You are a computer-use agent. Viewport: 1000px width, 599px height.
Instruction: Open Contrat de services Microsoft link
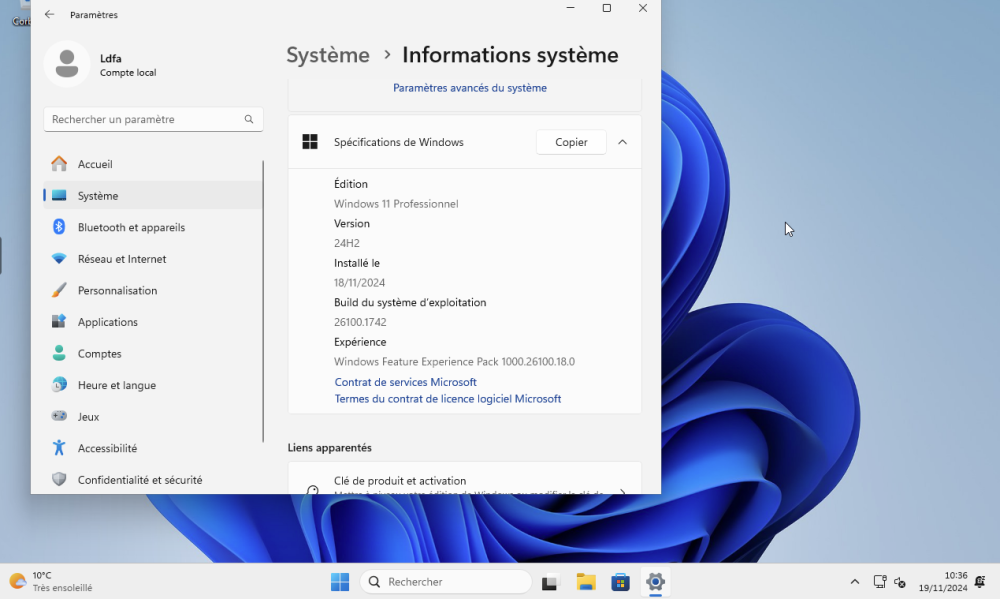[405, 382]
